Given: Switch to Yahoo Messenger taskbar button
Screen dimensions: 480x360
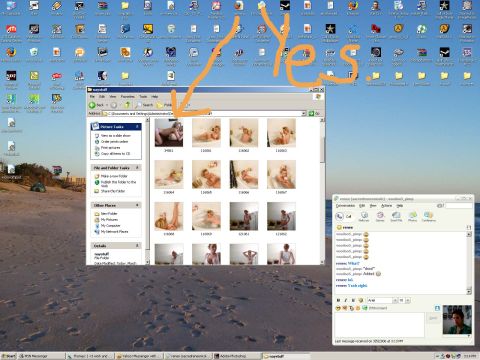Looking at the screenshot, I should click(139, 356).
